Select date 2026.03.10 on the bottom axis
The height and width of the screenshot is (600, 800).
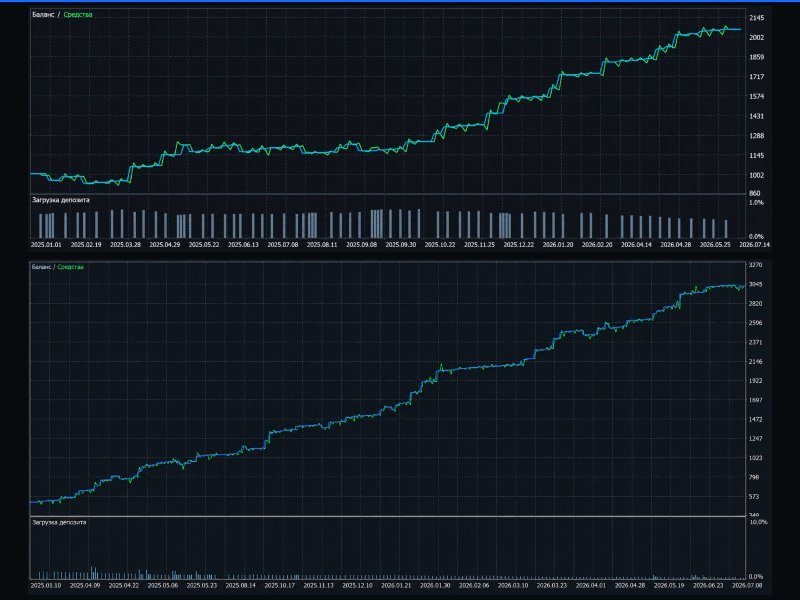(x=513, y=586)
